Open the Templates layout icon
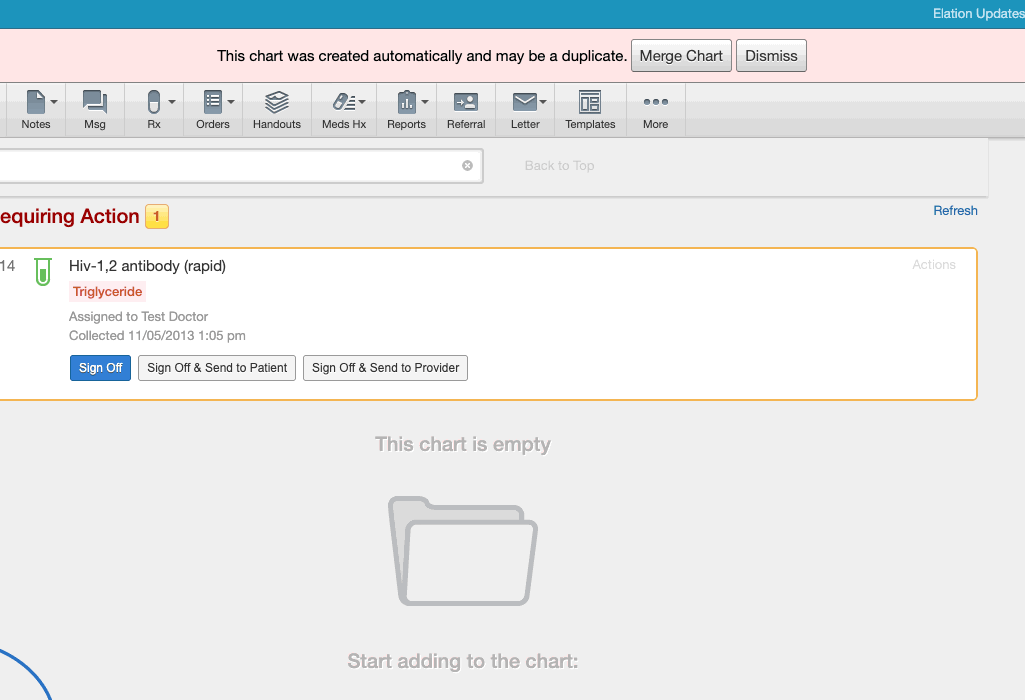Image resolution: width=1025 pixels, height=700 pixels. point(590,102)
